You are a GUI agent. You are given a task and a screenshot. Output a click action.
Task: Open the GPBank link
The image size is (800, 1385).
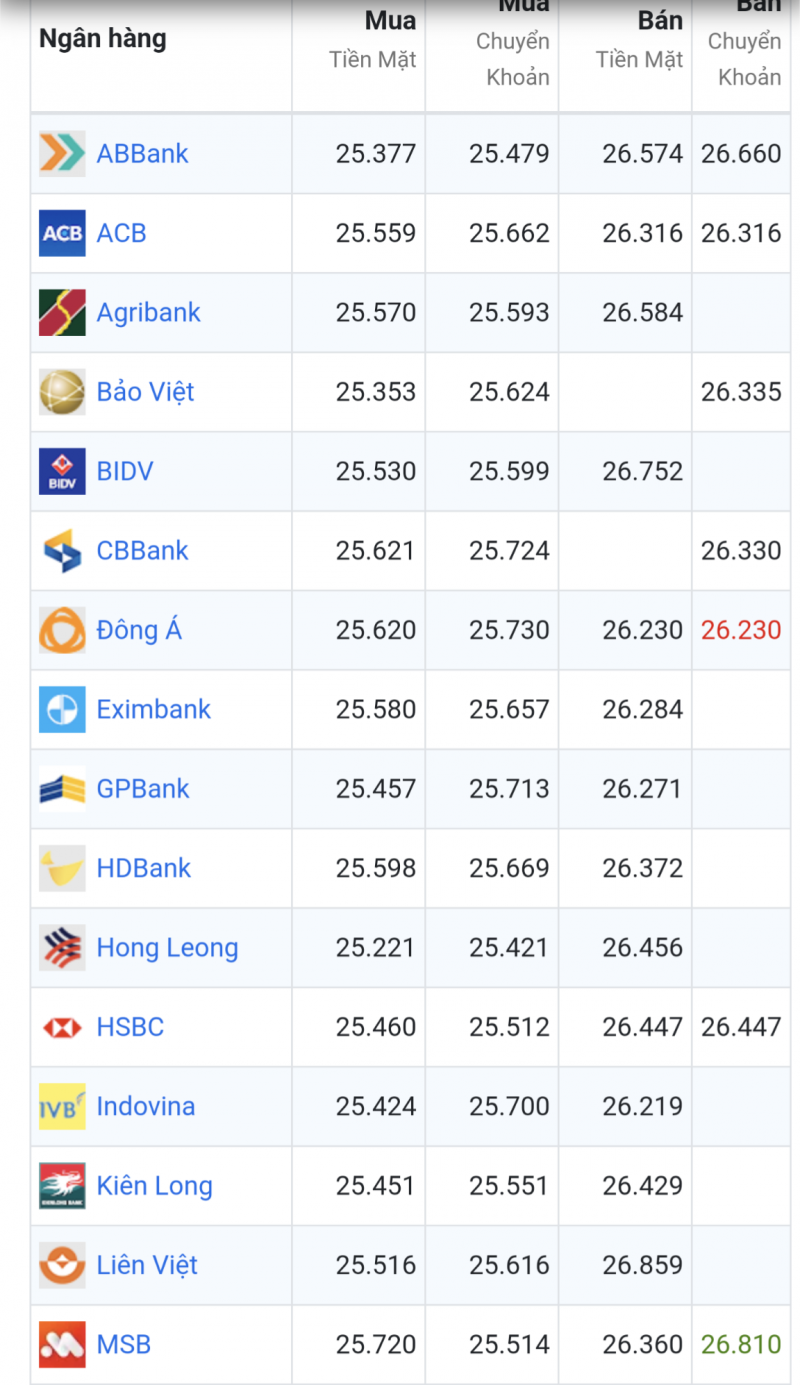[143, 789]
